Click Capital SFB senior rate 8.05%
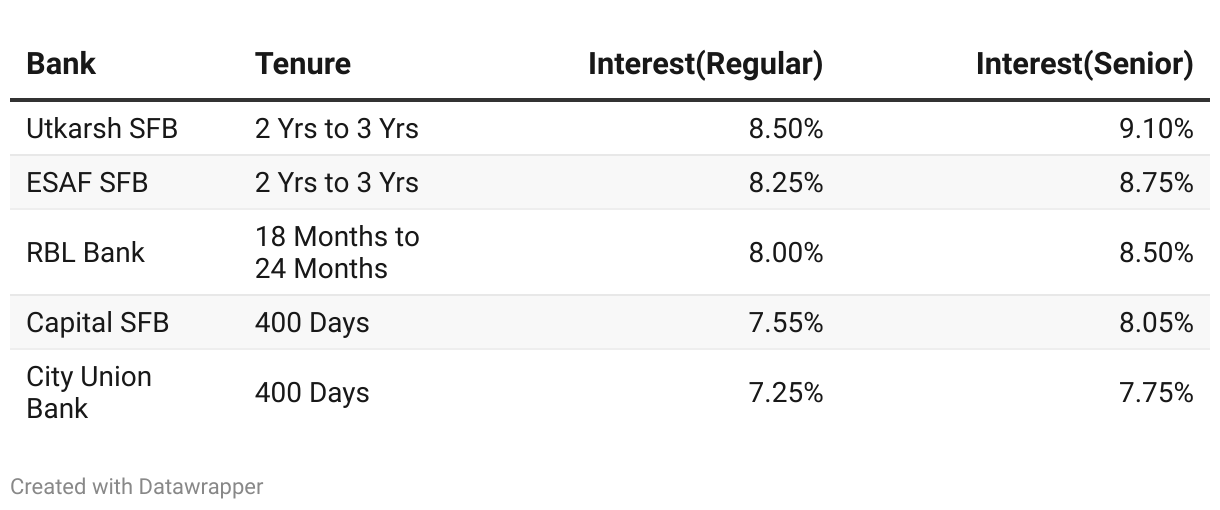This screenshot has height=510, width=1220. pyautogui.click(x=1156, y=323)
